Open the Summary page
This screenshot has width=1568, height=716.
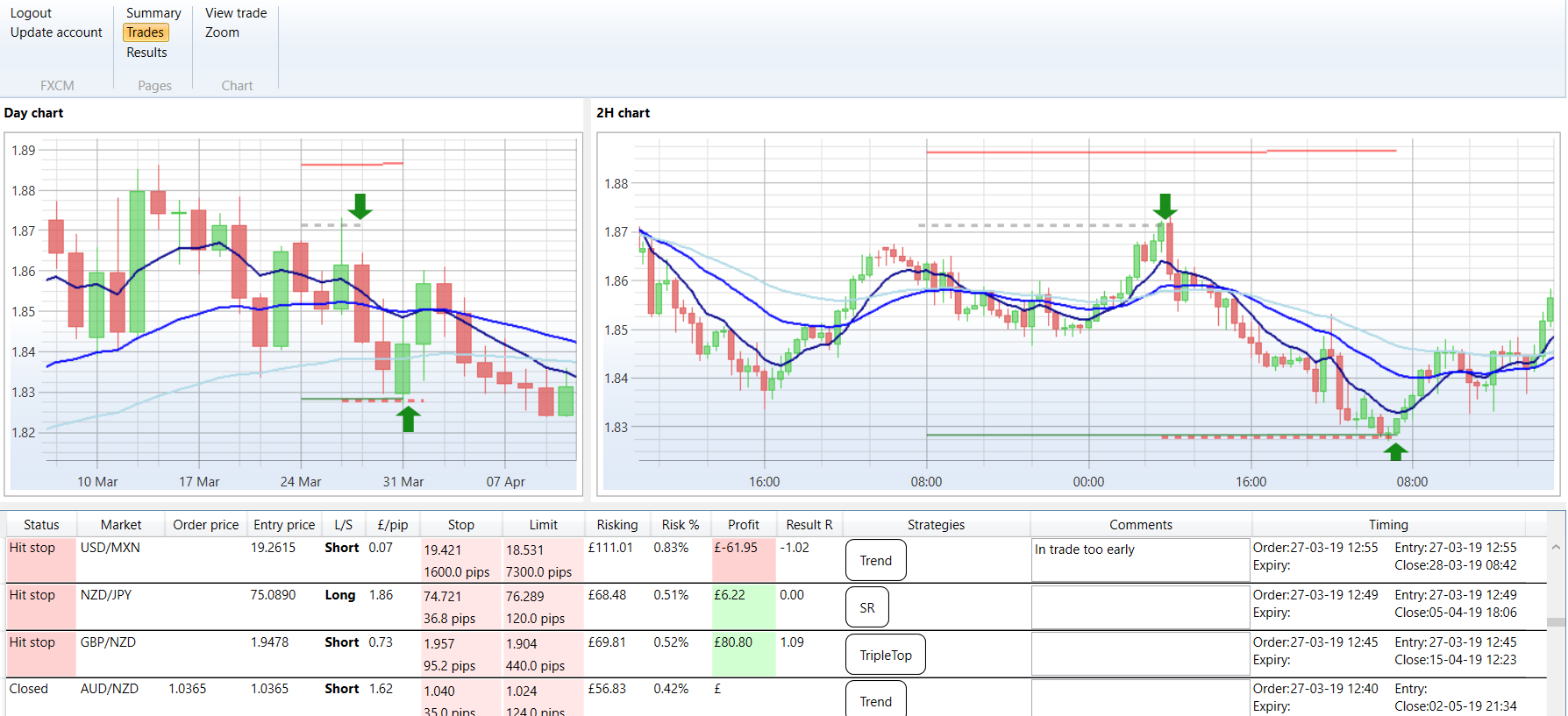coord(153,13)
